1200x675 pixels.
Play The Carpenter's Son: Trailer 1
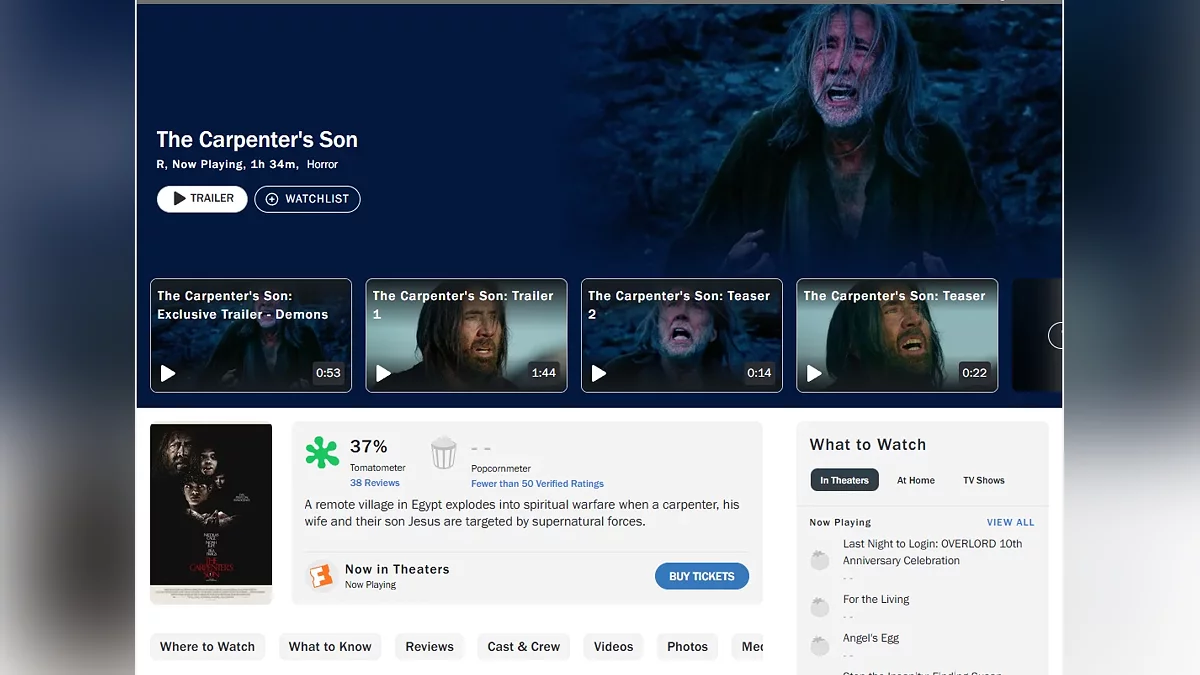pos(466,335)
